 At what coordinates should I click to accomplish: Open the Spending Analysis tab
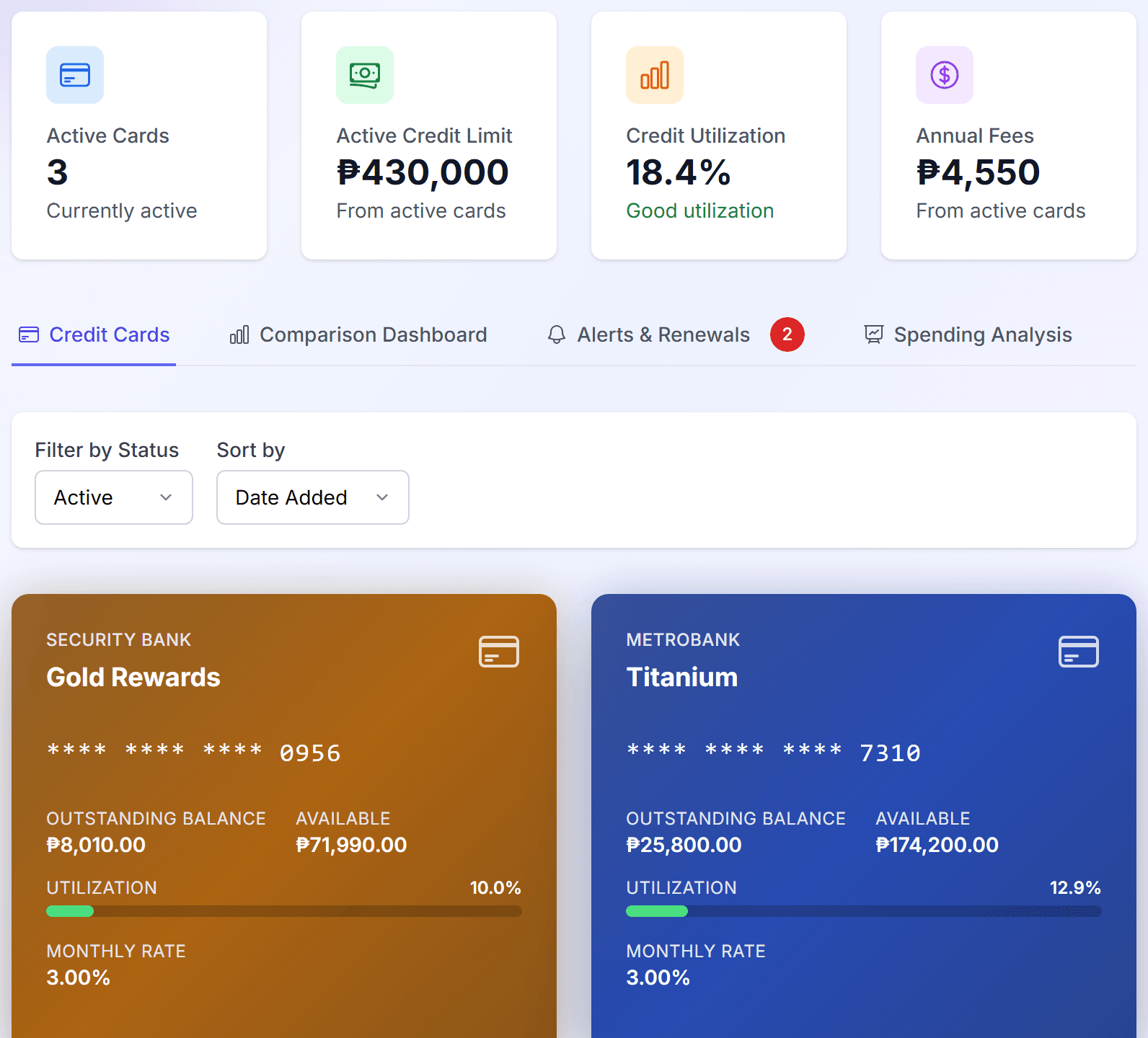tap(968, 334)
